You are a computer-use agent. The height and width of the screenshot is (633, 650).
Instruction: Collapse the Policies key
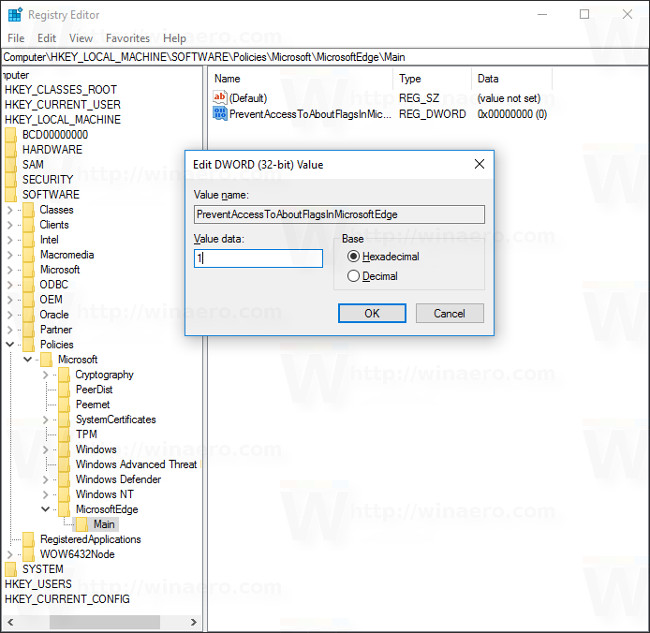tap(10, 344)
